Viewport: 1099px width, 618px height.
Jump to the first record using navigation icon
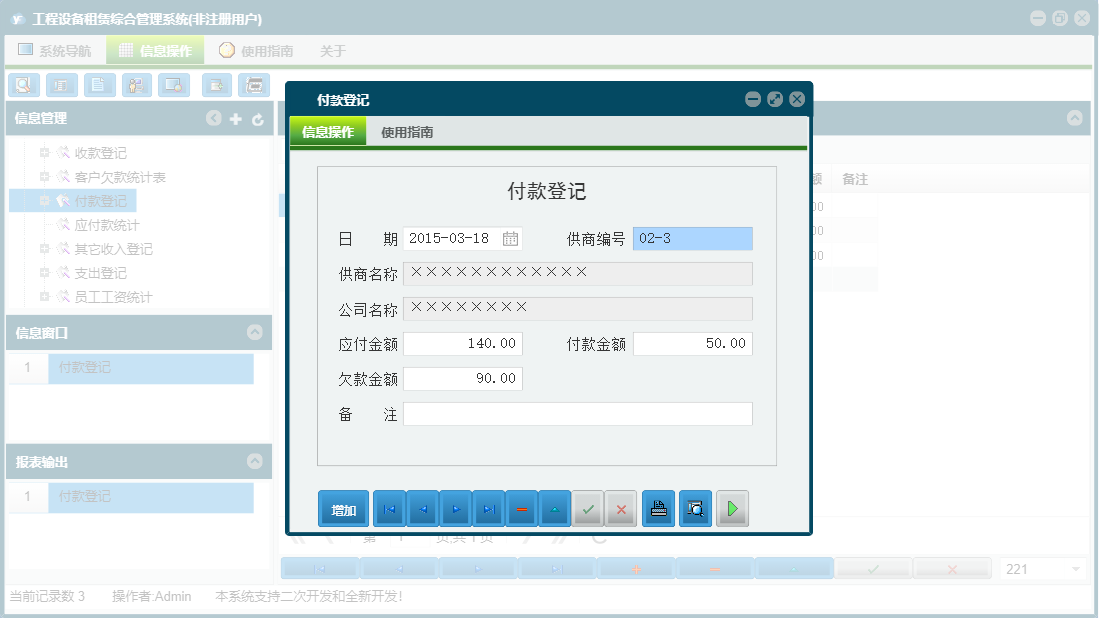(388, 508)
